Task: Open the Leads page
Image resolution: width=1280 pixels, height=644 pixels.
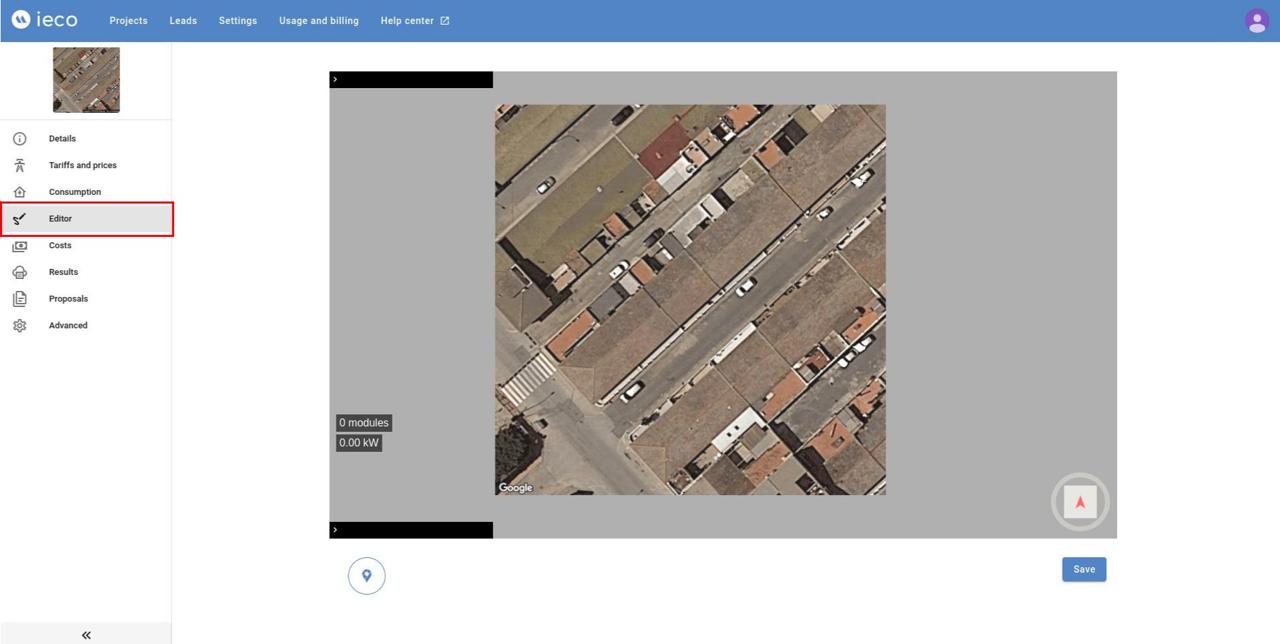Action: (183, 21)
